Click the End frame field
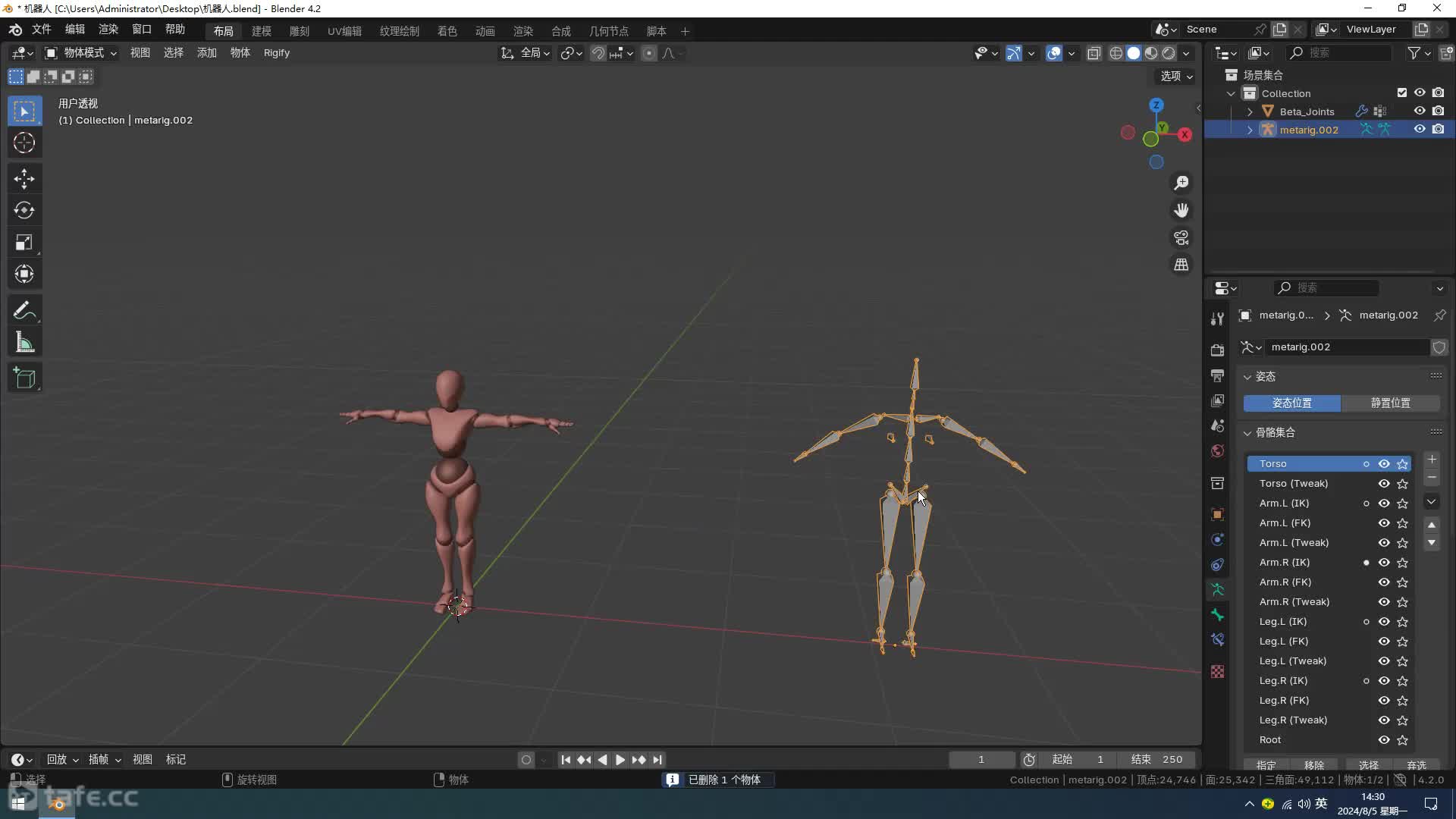Viewport: 1456px width, 819px height. coord(1158,760)
